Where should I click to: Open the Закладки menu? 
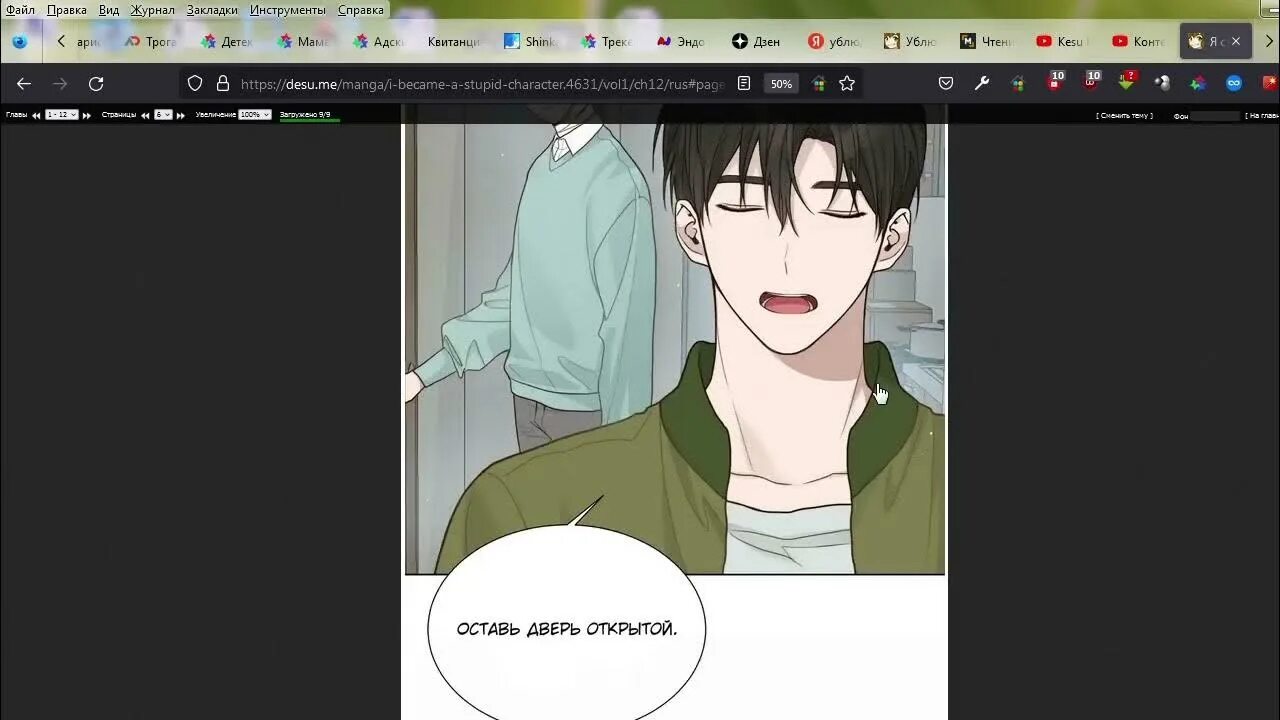tap(212, 10)
